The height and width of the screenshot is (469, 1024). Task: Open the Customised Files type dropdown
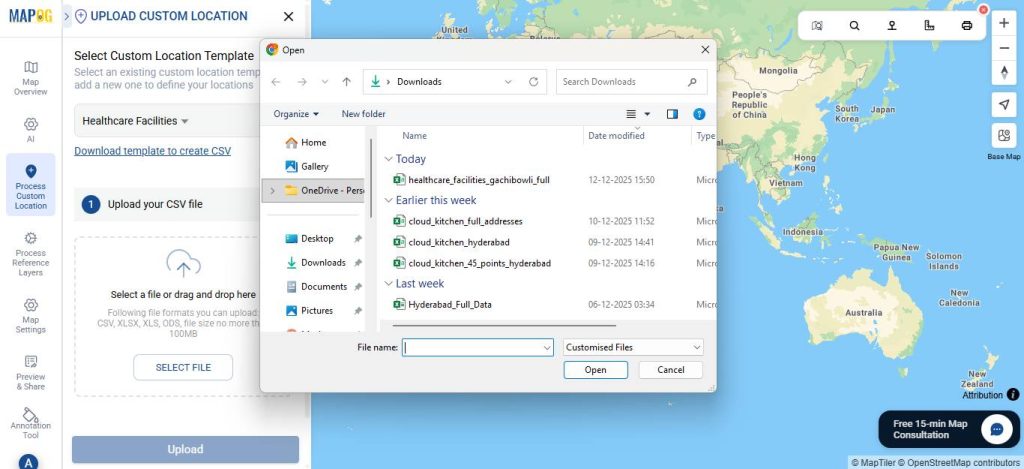[x=632, y=347]
